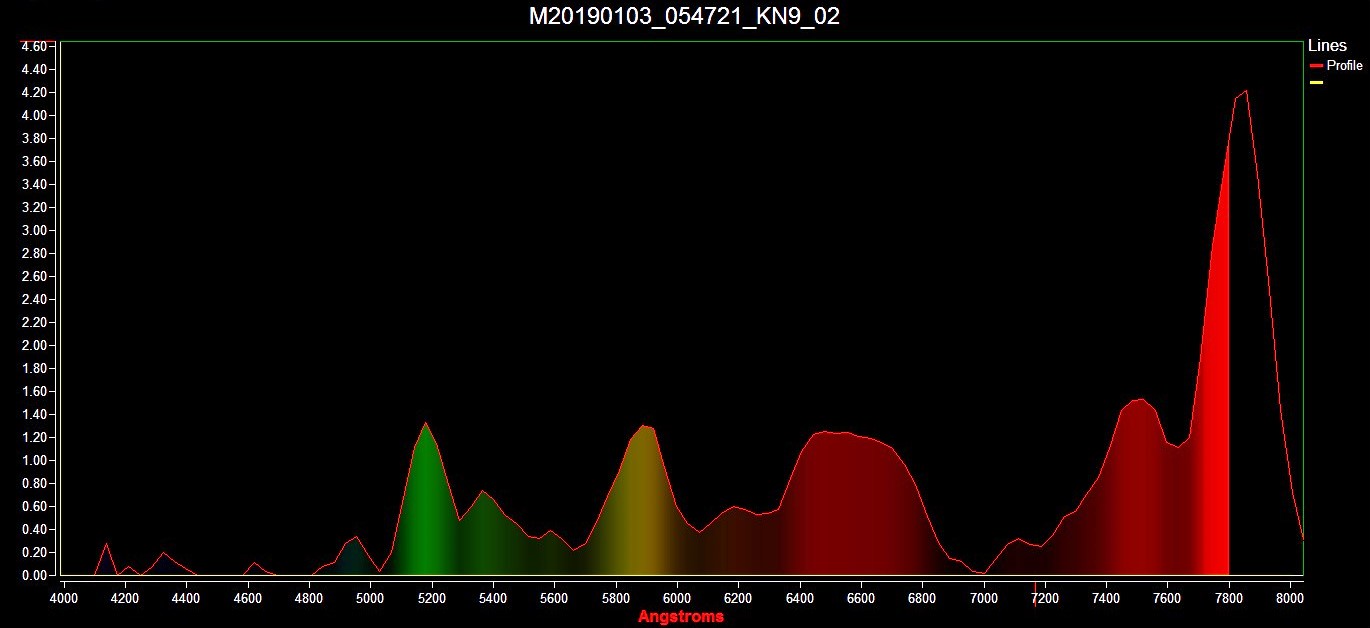Click the chart title M20190103_054721_KN9_02
The width and height of the screenshot is (1370, 628).
pyautogui.click(x=684, y=17)
